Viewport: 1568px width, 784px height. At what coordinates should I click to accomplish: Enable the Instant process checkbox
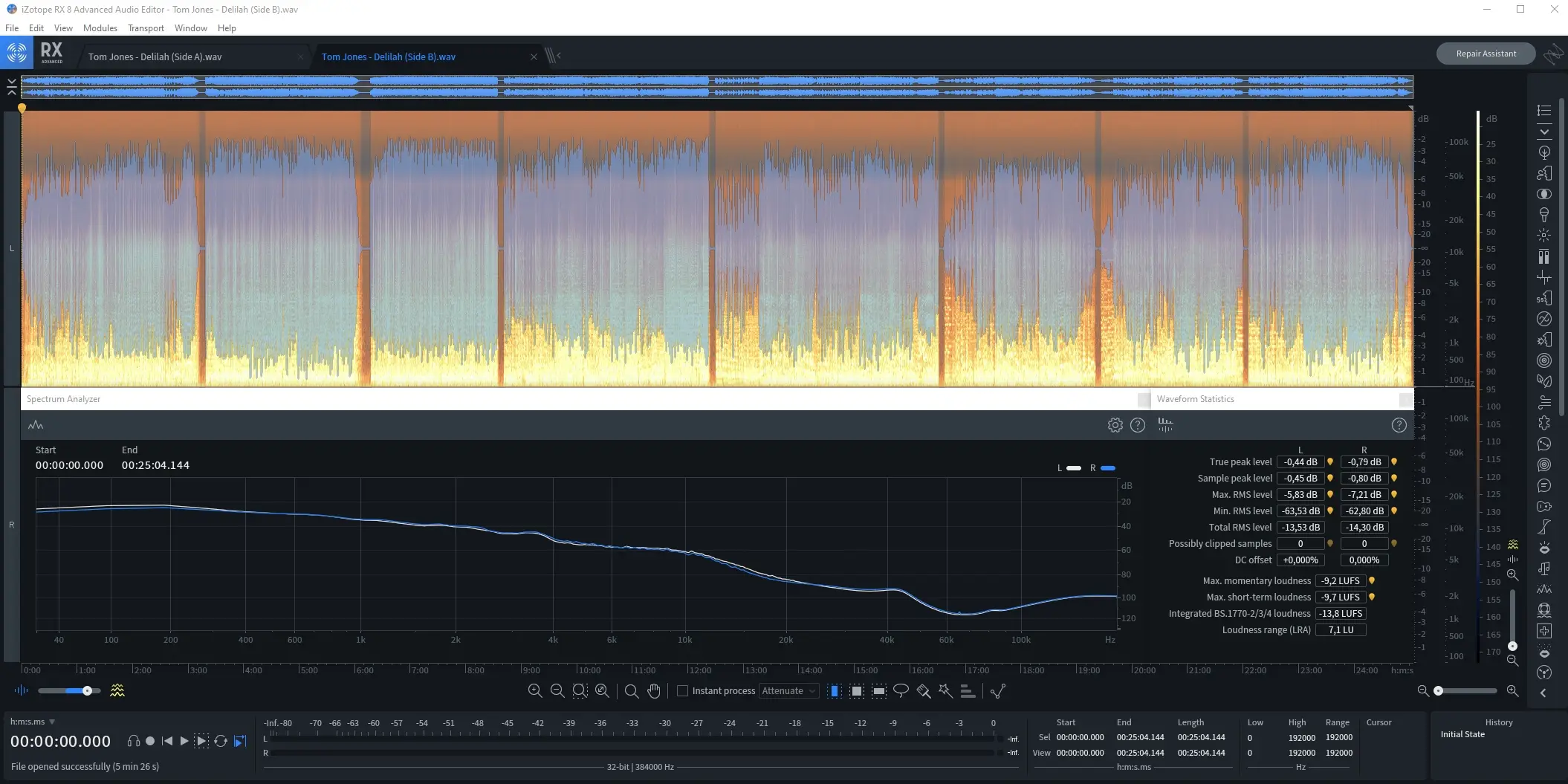(x=682, y=690)
